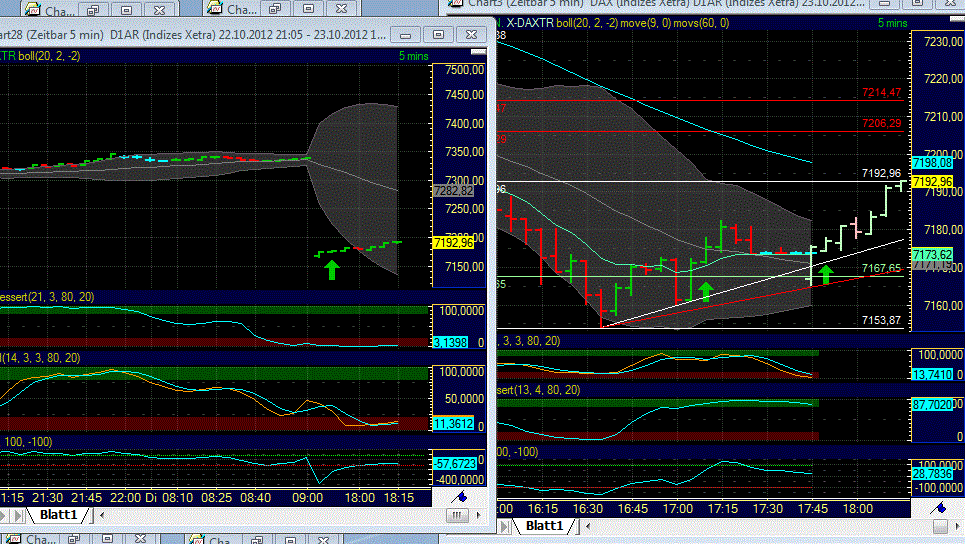Click the 09:00 label on the left chart's time axis
This screenshot has width=965, height=544.
pos(308,498)
